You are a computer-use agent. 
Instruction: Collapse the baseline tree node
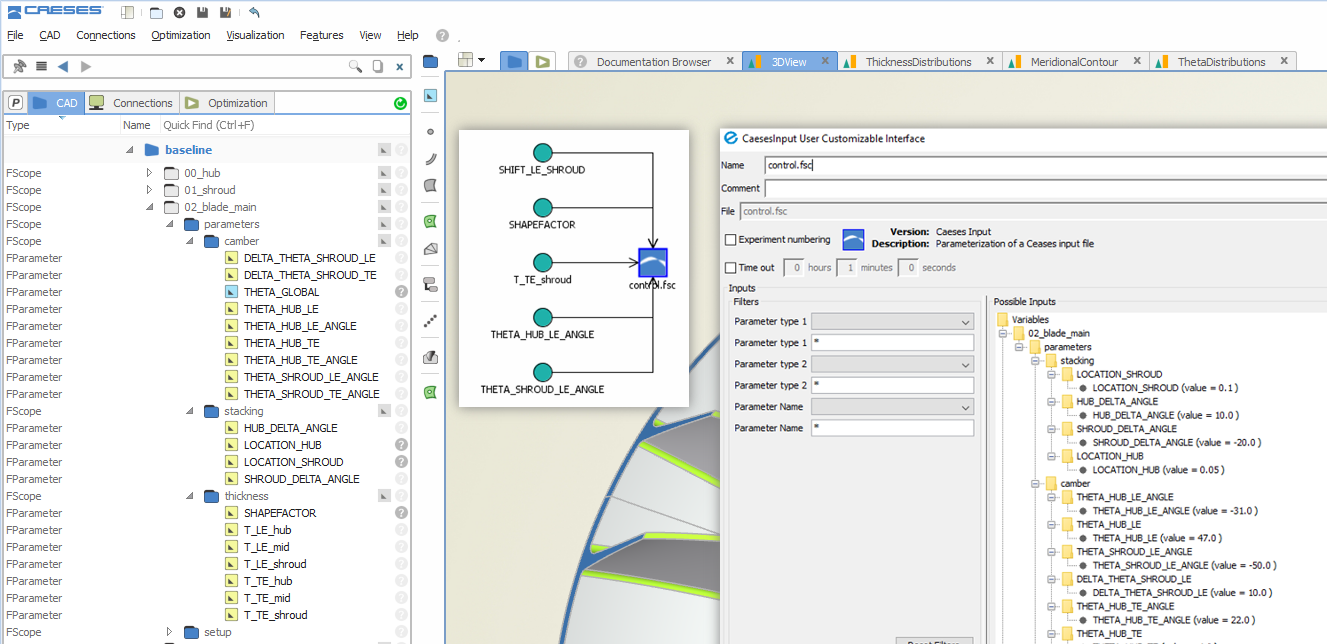click(x=130, y=150)
